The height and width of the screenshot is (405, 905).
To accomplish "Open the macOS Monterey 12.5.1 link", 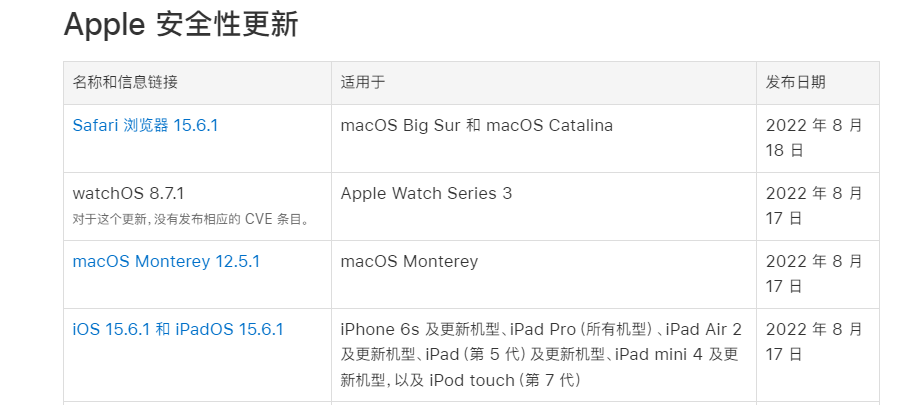I will coord(166,261).
